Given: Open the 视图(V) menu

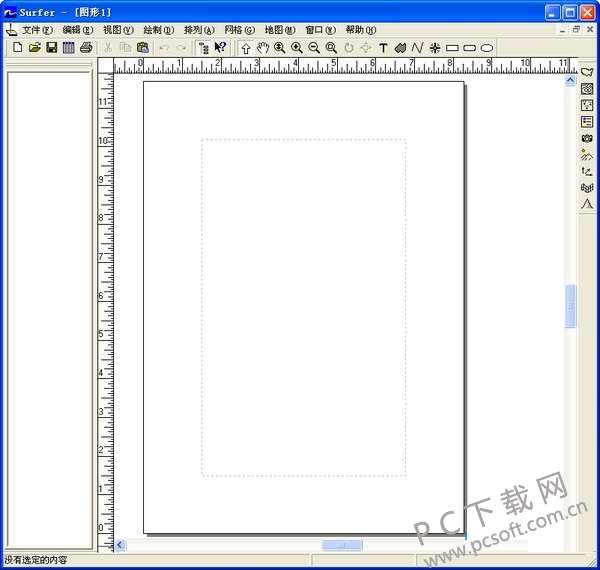Looking at the screenshot, I should click(x=118, y=30).
